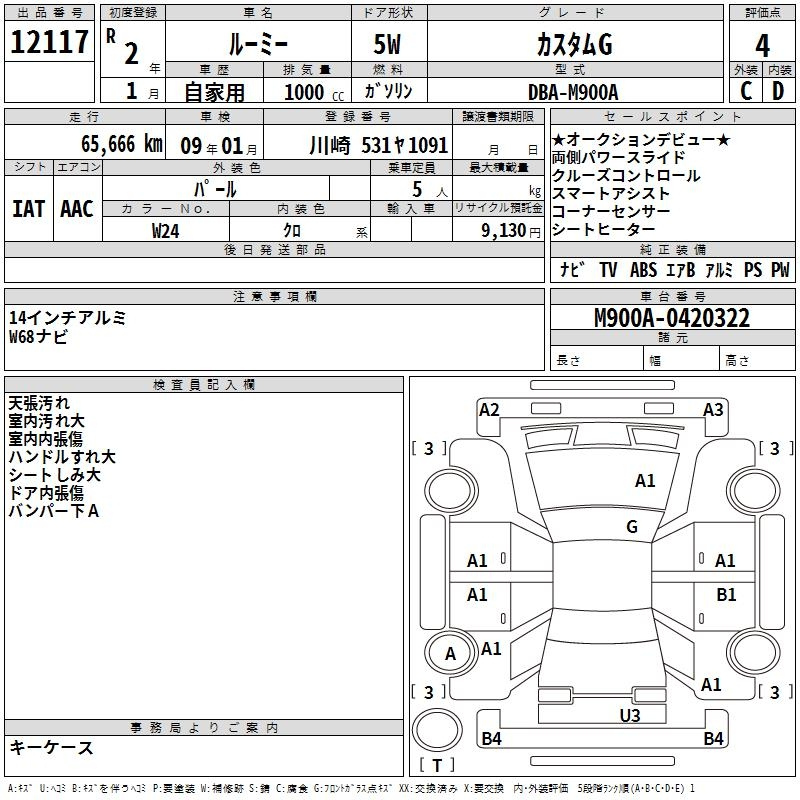Click the G mark on the windshield diagram
The height and width of the screenshot is (800, 800).
pos(632,527)
